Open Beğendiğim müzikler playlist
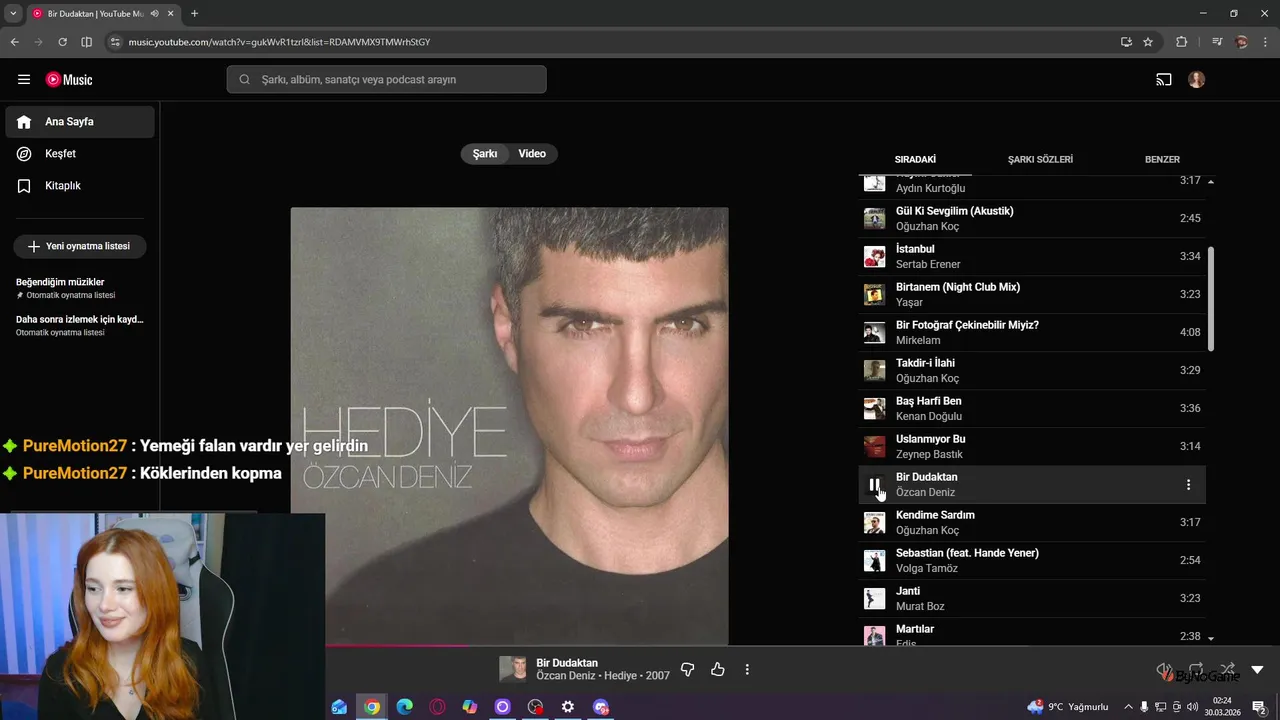The image size is (1280, 720). click(80, 288)
